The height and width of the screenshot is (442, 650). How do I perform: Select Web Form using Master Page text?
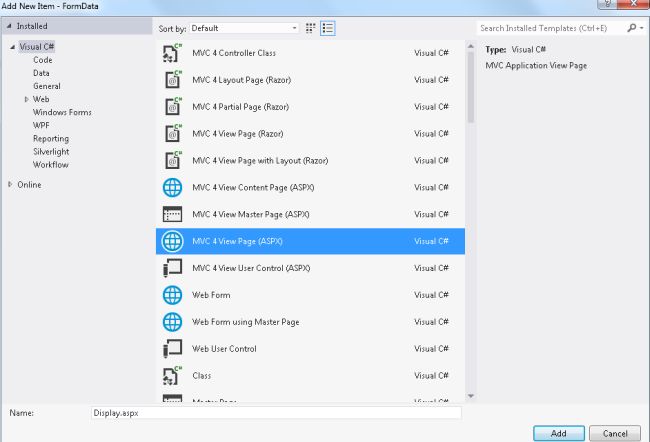pos(245,322)
